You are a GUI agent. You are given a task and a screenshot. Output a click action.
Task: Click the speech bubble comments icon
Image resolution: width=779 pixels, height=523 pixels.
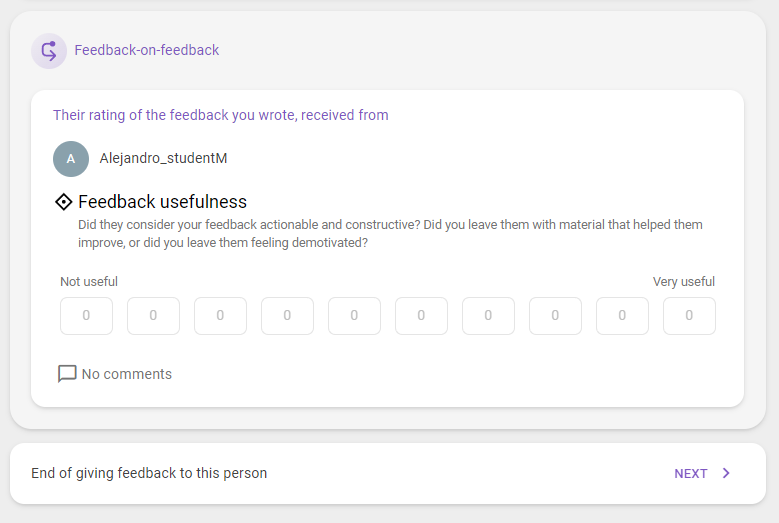click(x=67, y=374)
